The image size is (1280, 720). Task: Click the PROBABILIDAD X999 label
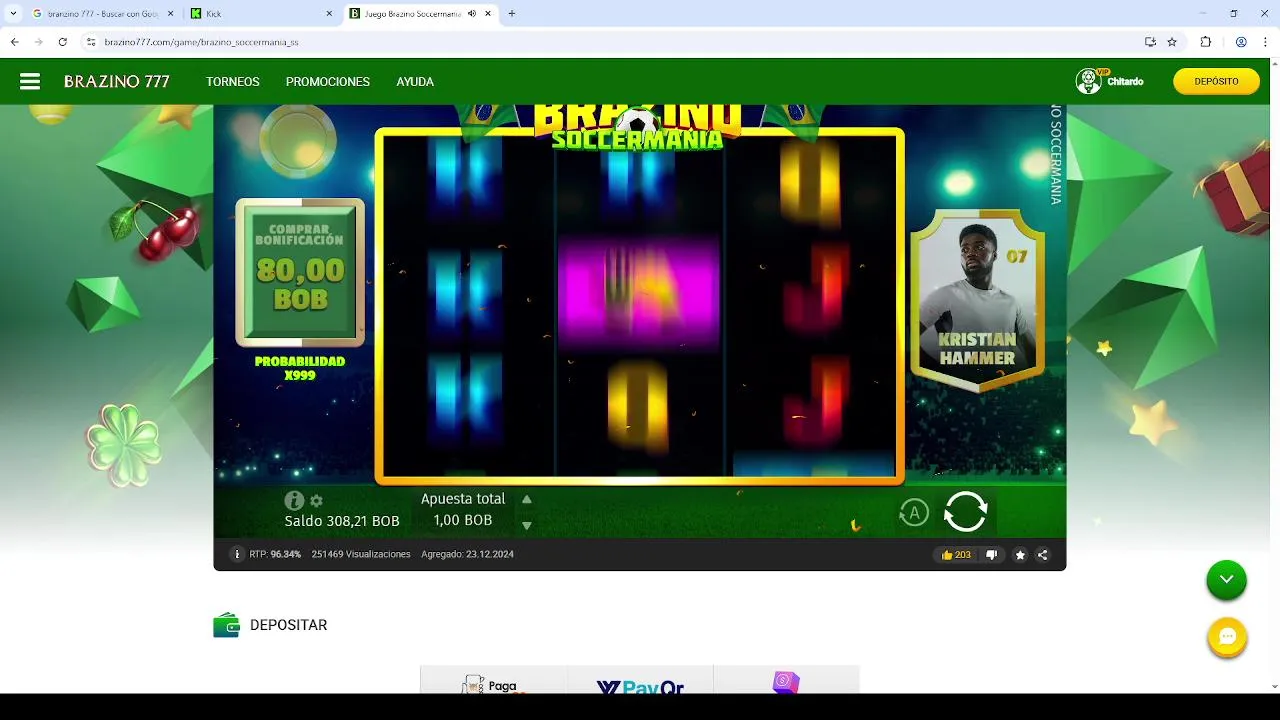click(300, 368)
